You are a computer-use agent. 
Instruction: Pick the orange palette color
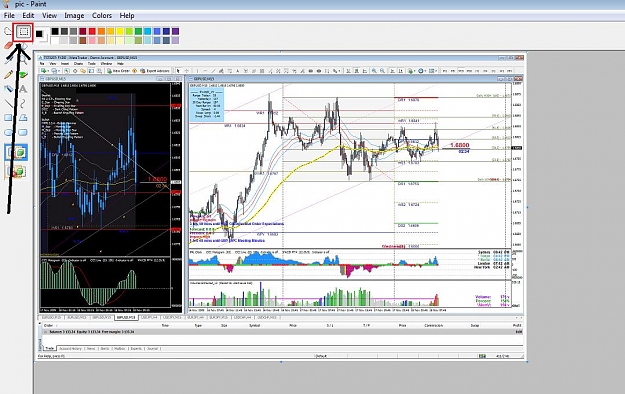click(101, 31)
